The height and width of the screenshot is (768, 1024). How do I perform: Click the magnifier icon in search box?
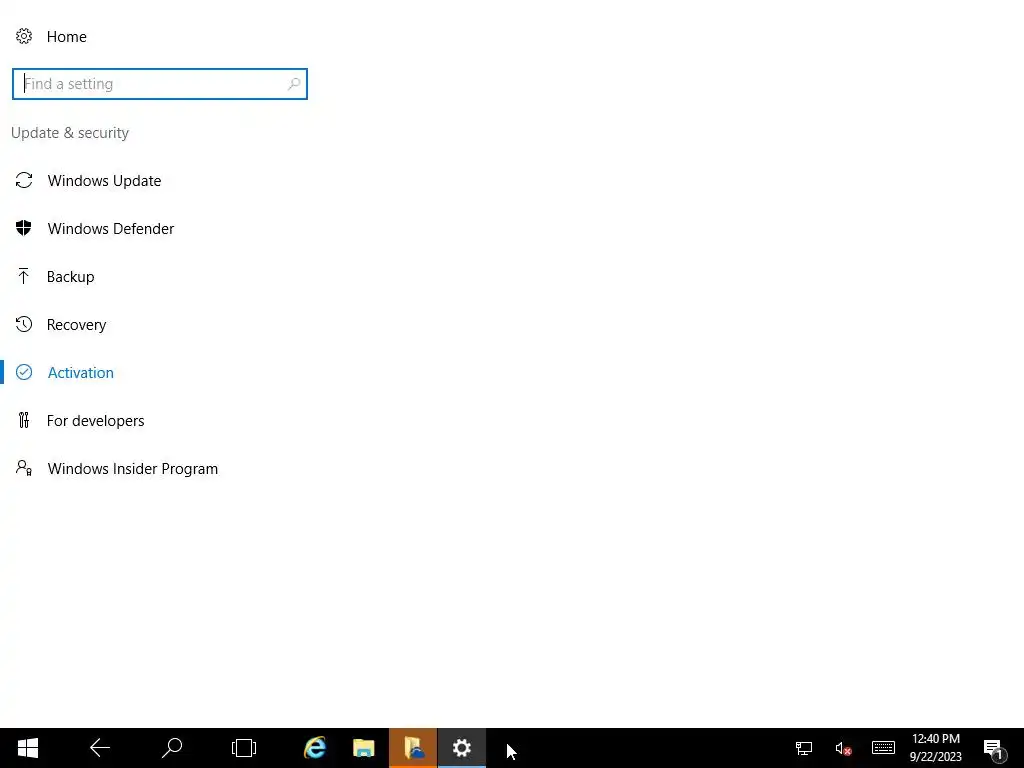point(294,84)
